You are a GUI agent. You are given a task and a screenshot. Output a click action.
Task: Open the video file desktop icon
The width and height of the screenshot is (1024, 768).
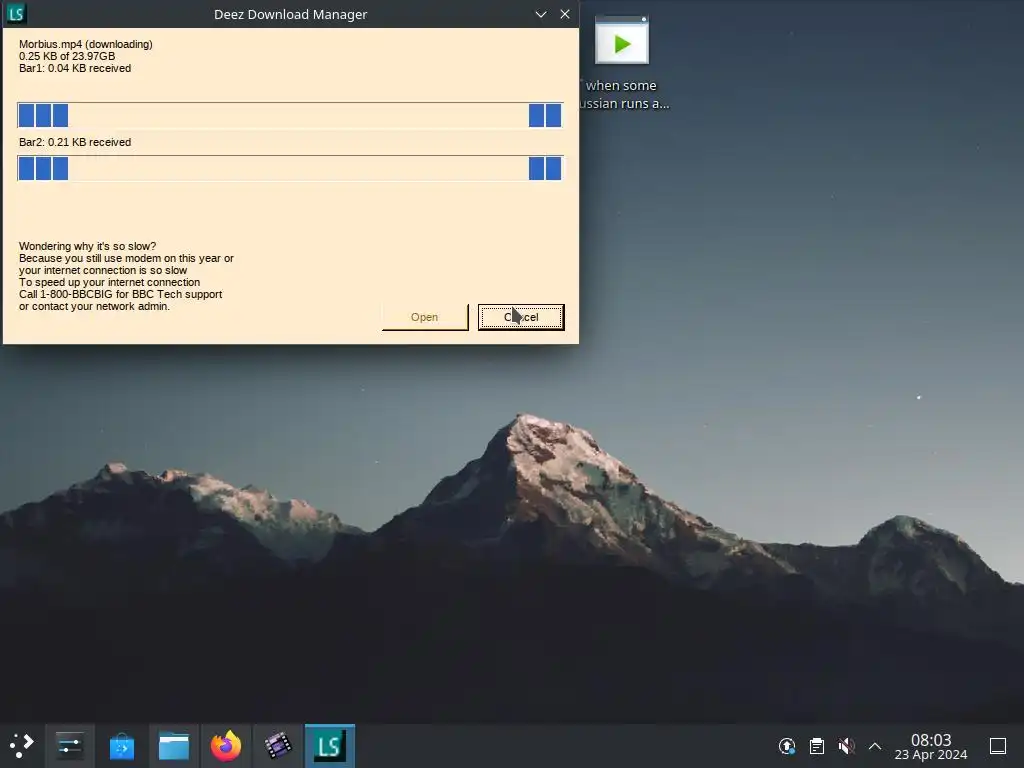pos(622,41)
